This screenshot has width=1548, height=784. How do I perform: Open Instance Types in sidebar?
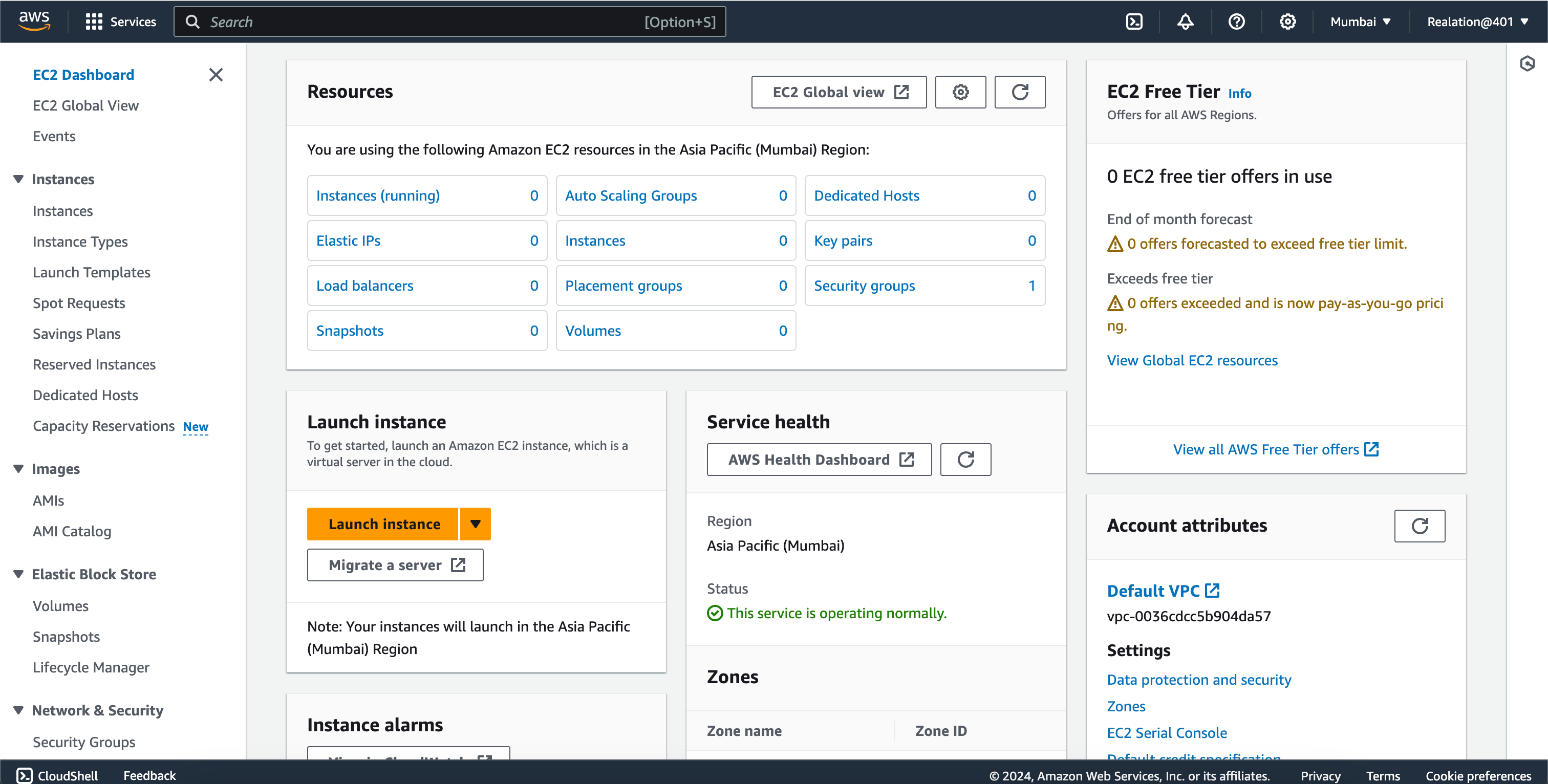(80, 242)
